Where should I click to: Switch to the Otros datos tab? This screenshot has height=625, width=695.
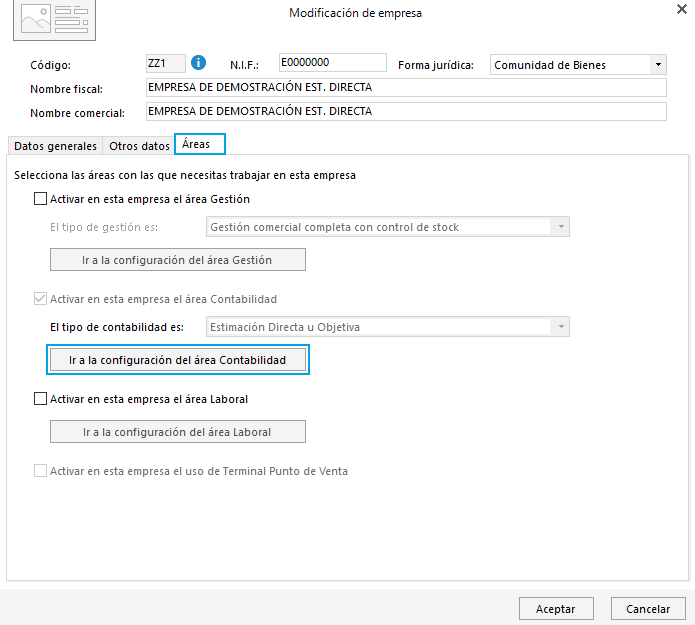(x=139, y=146)
